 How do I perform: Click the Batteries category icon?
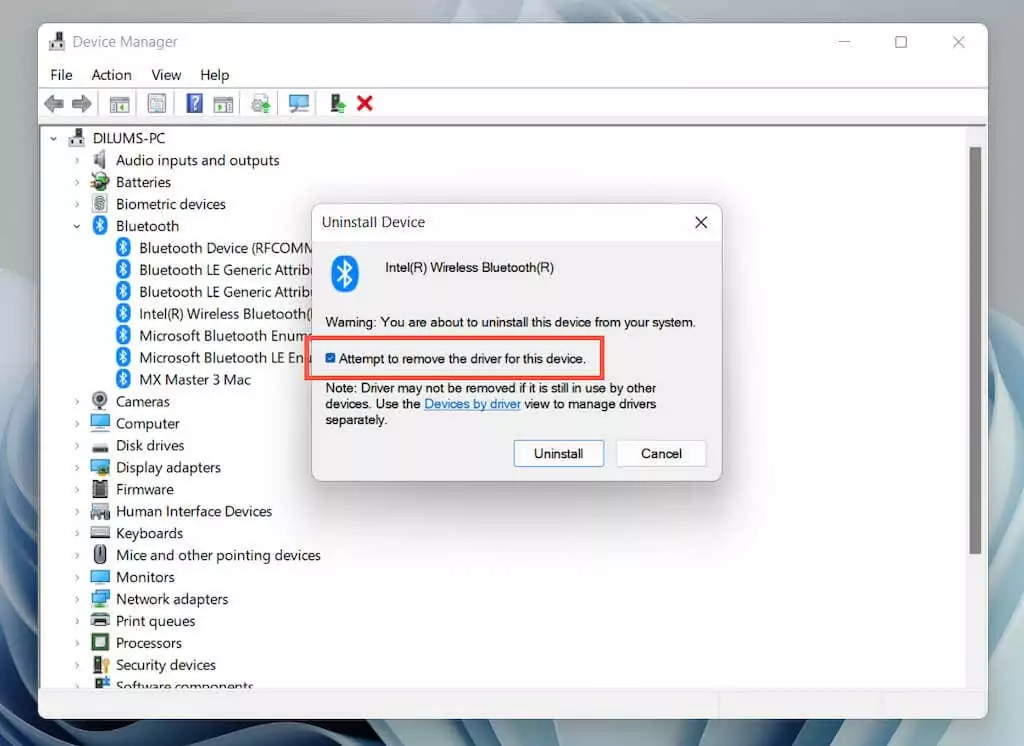click(x=100, y=182)
